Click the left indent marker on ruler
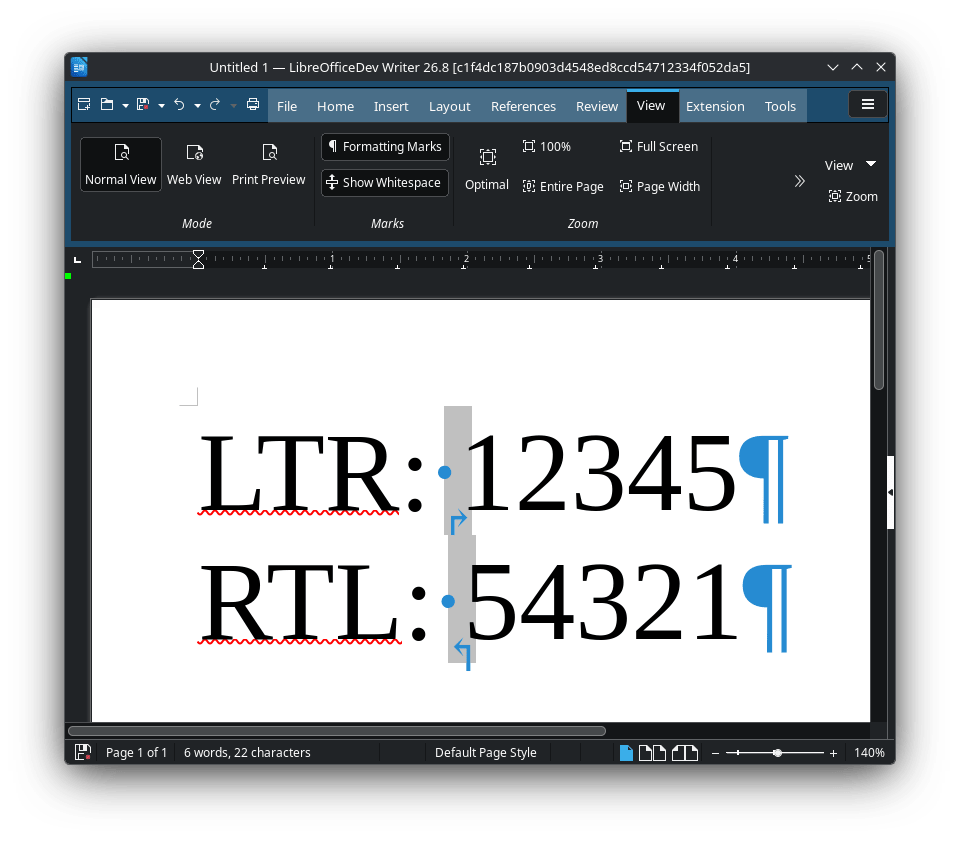The height and width of the screenshot is (841, 960). click(x=198, y=260)
